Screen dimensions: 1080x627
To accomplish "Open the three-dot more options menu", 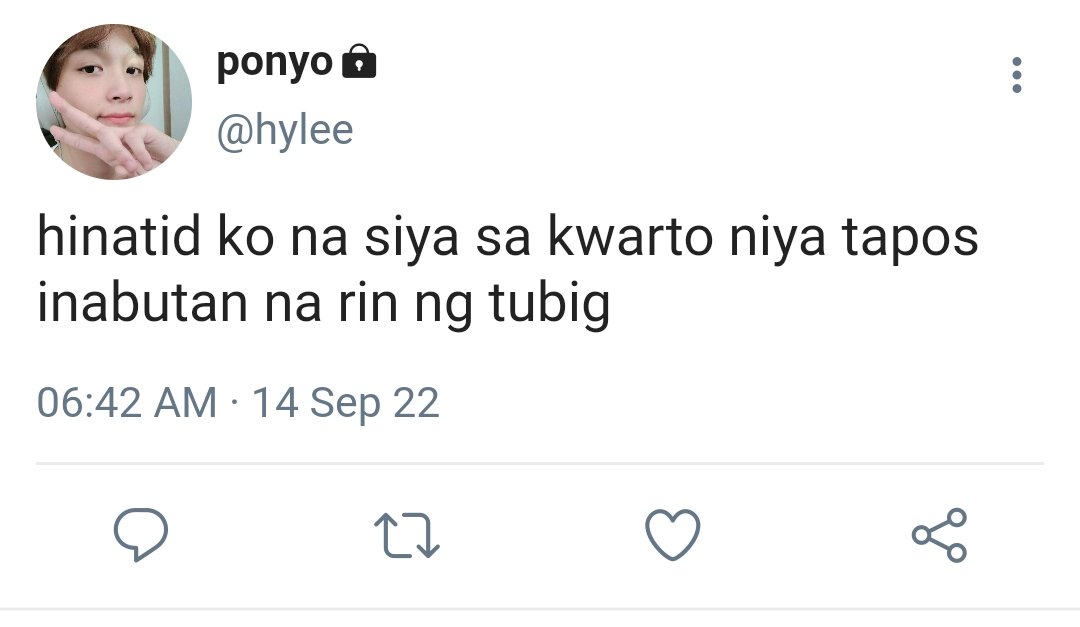I will 1017,75.
